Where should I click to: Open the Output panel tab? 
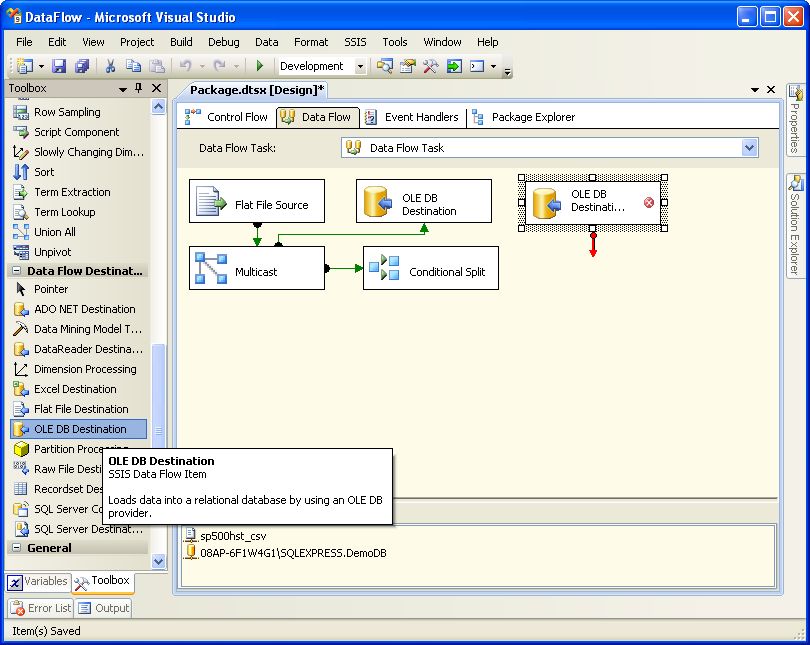click(104, 608)
